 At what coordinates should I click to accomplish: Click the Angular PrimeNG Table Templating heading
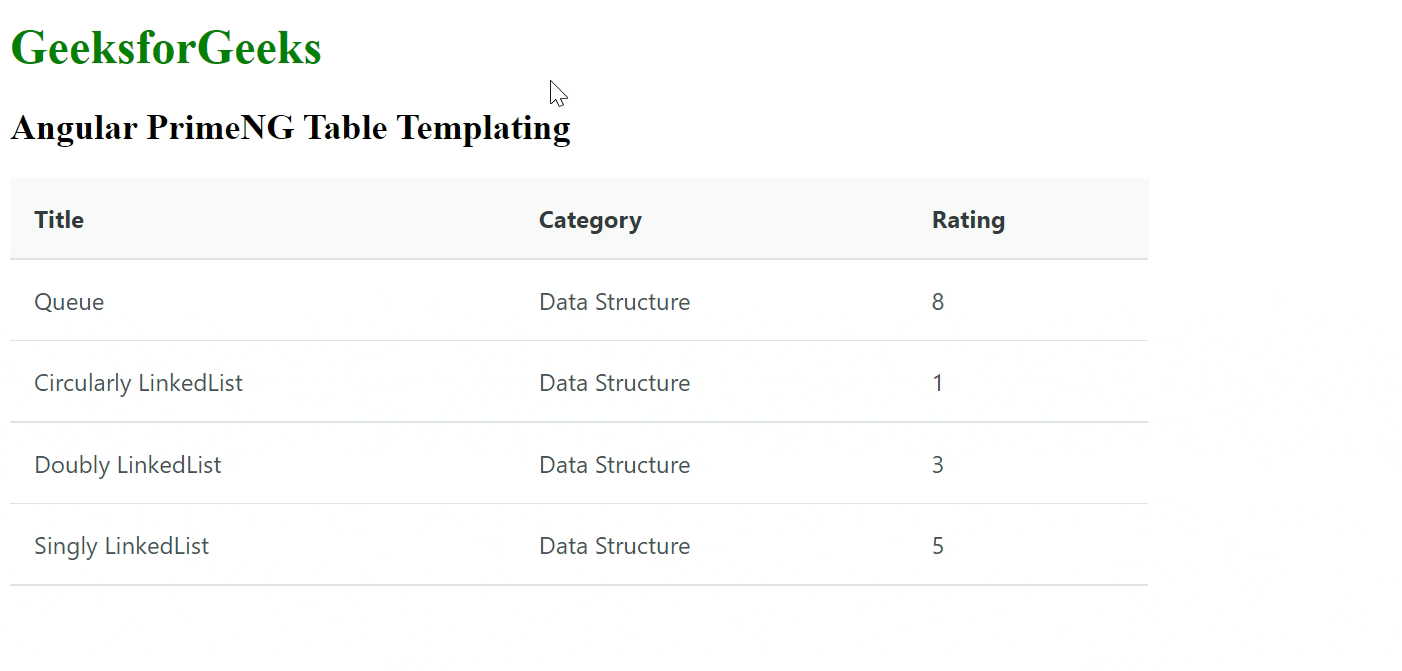click(x=290, y=128)
